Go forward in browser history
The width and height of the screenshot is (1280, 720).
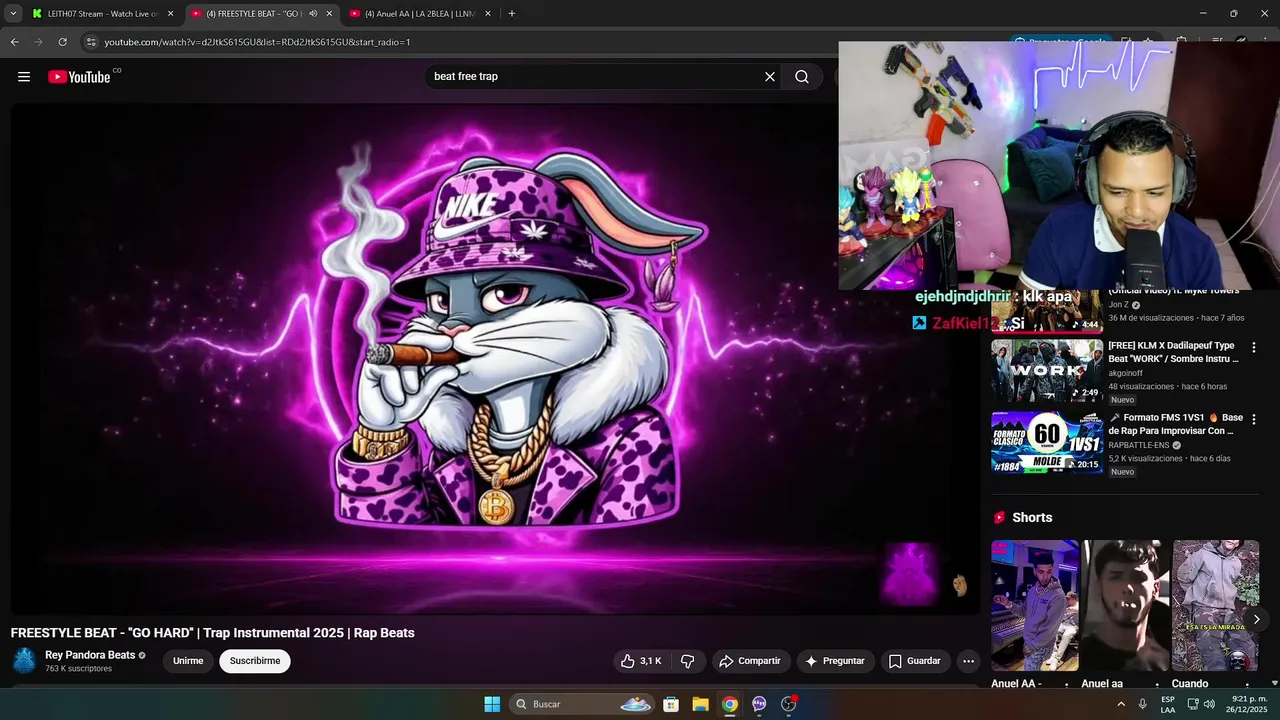click(38, 42)
